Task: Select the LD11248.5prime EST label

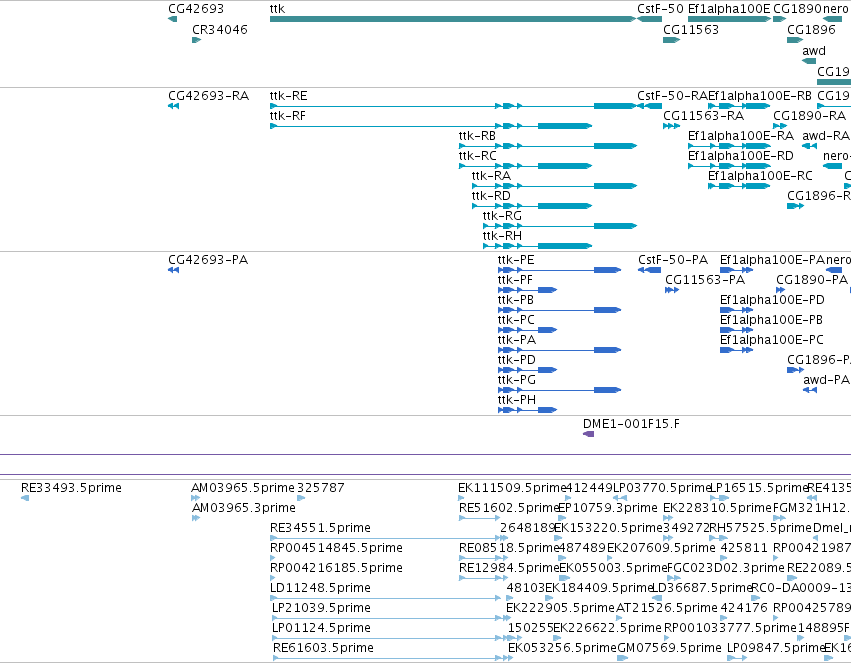Action: [320, 589]
